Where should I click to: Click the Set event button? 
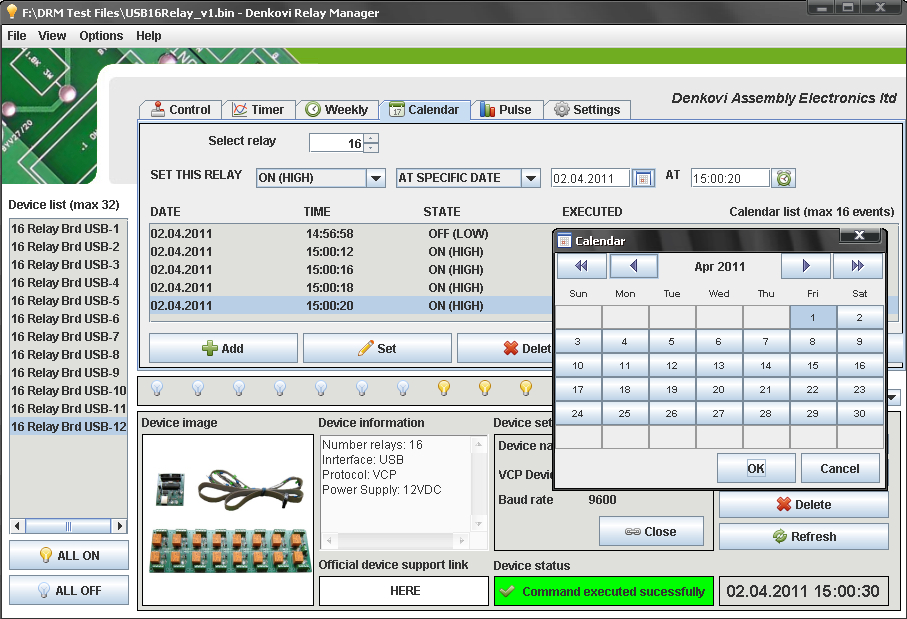click(x=377, y=348)
